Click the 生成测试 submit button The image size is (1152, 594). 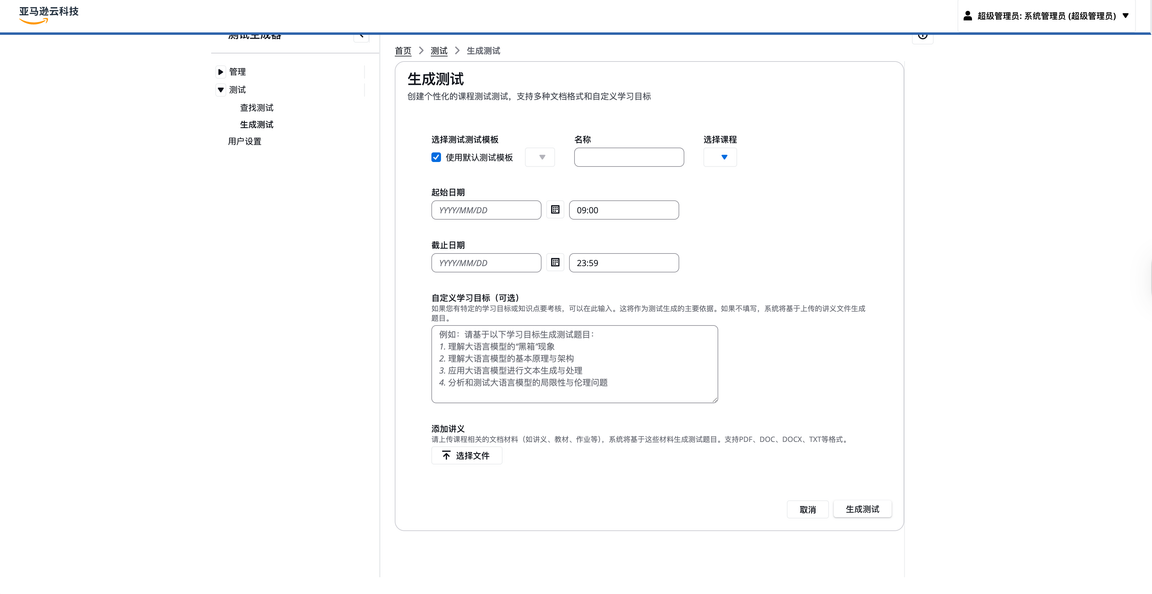[x=862, y=509]
